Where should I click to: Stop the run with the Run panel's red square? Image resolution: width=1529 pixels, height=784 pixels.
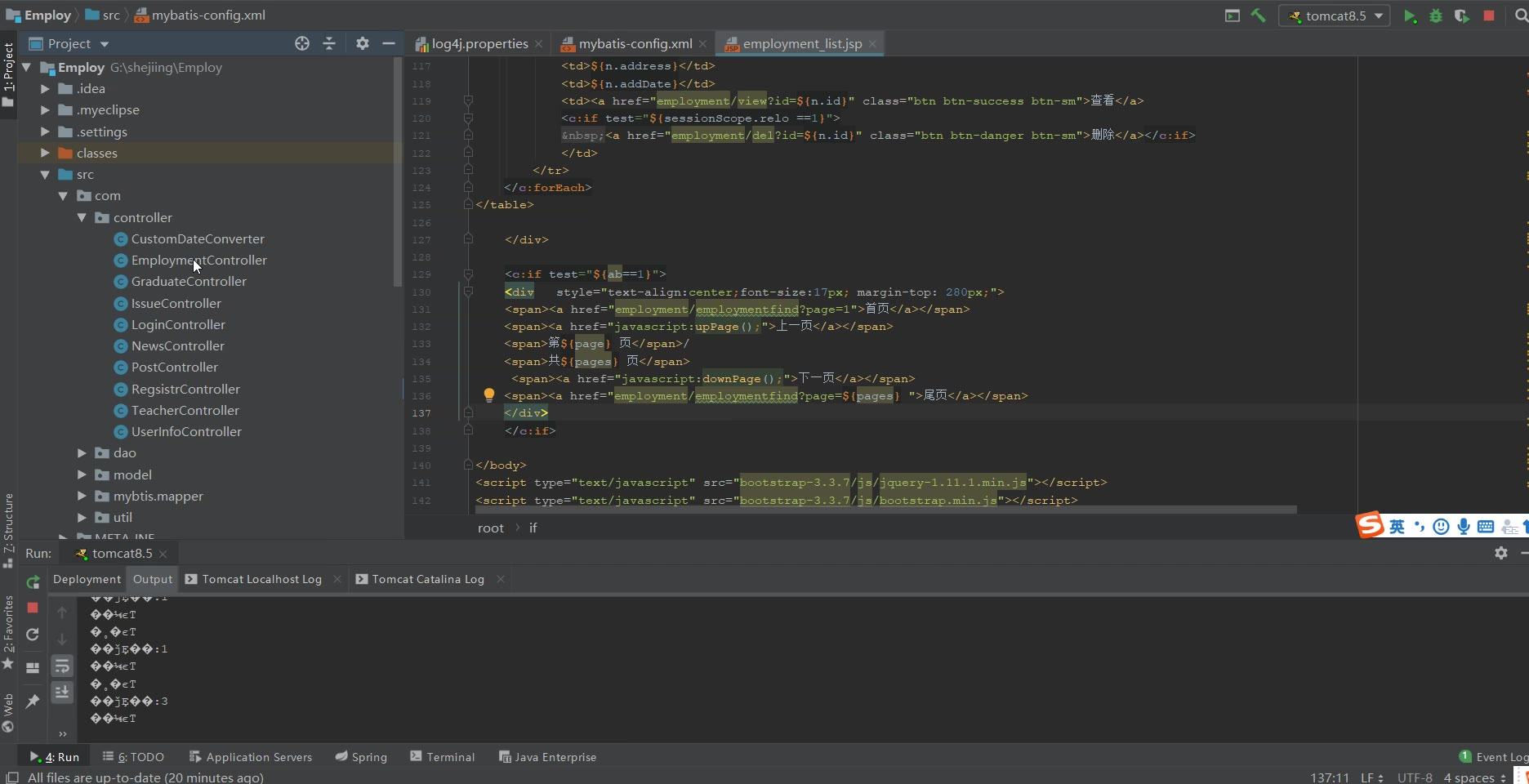pyautogui.click(x=33, y=608)
